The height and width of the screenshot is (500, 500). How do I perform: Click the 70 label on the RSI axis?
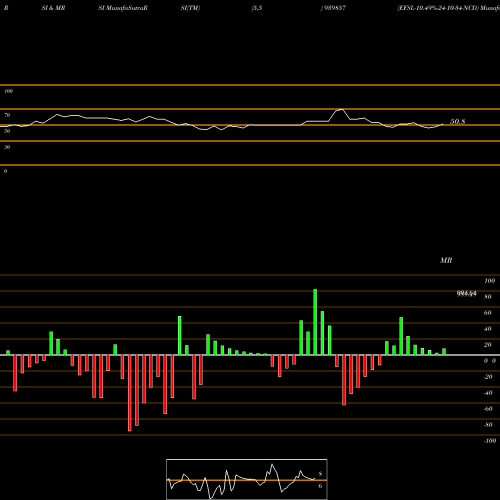(x=7, y=115)
